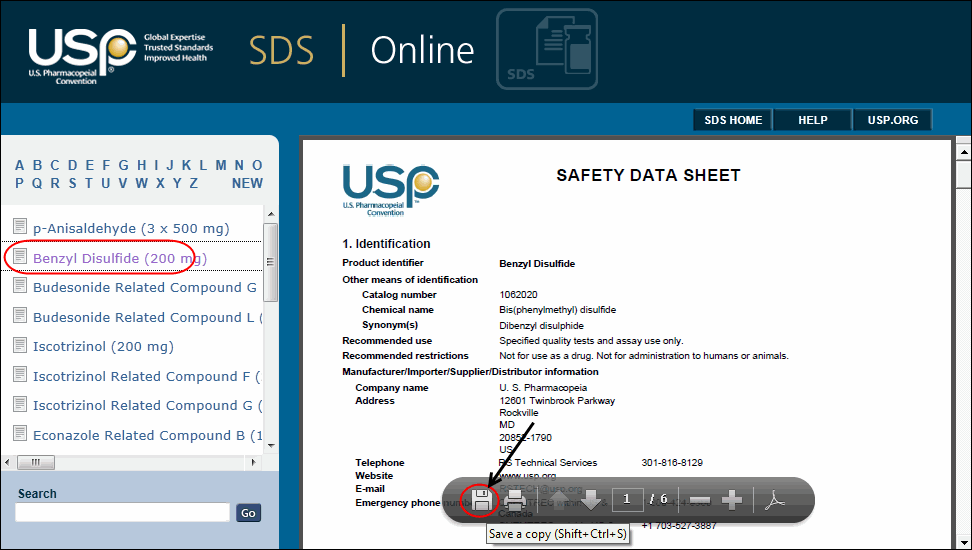Go to previous page with up arrow

(x=560, y=500)
